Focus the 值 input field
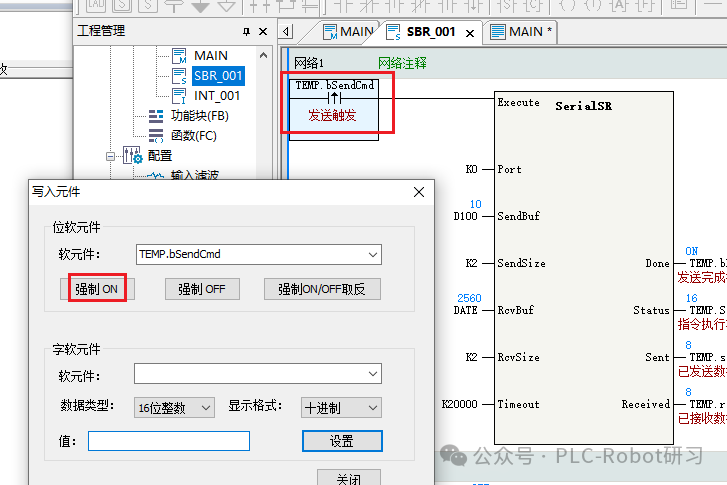The width and height of the screenshot is (727, 485). click(169, 441)
